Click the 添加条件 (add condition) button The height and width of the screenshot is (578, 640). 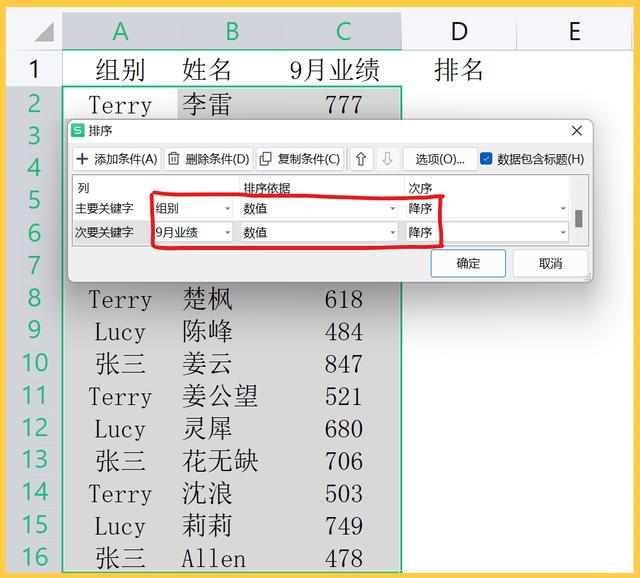[117, 158]
